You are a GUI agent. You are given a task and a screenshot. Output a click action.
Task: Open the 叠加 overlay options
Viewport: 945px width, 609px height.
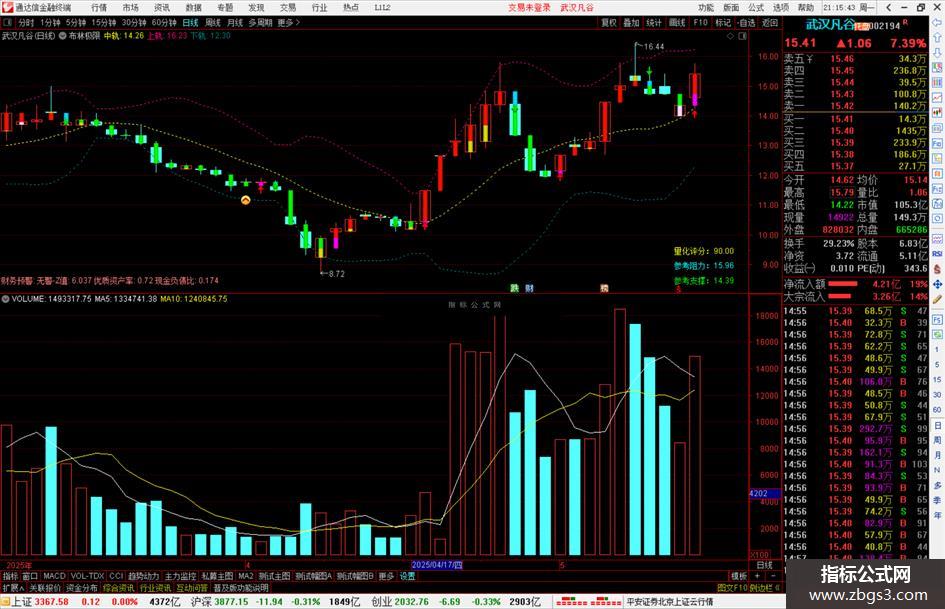point(631,23)
